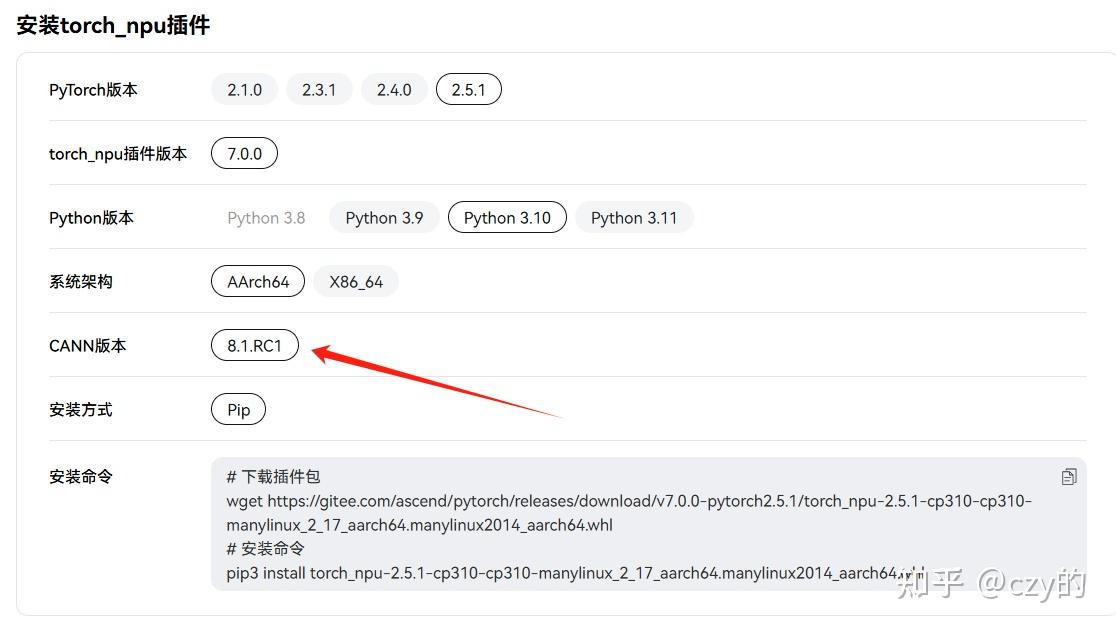Switch to Python 3.11
1116x634 pixels.
[x=634, y=218]
